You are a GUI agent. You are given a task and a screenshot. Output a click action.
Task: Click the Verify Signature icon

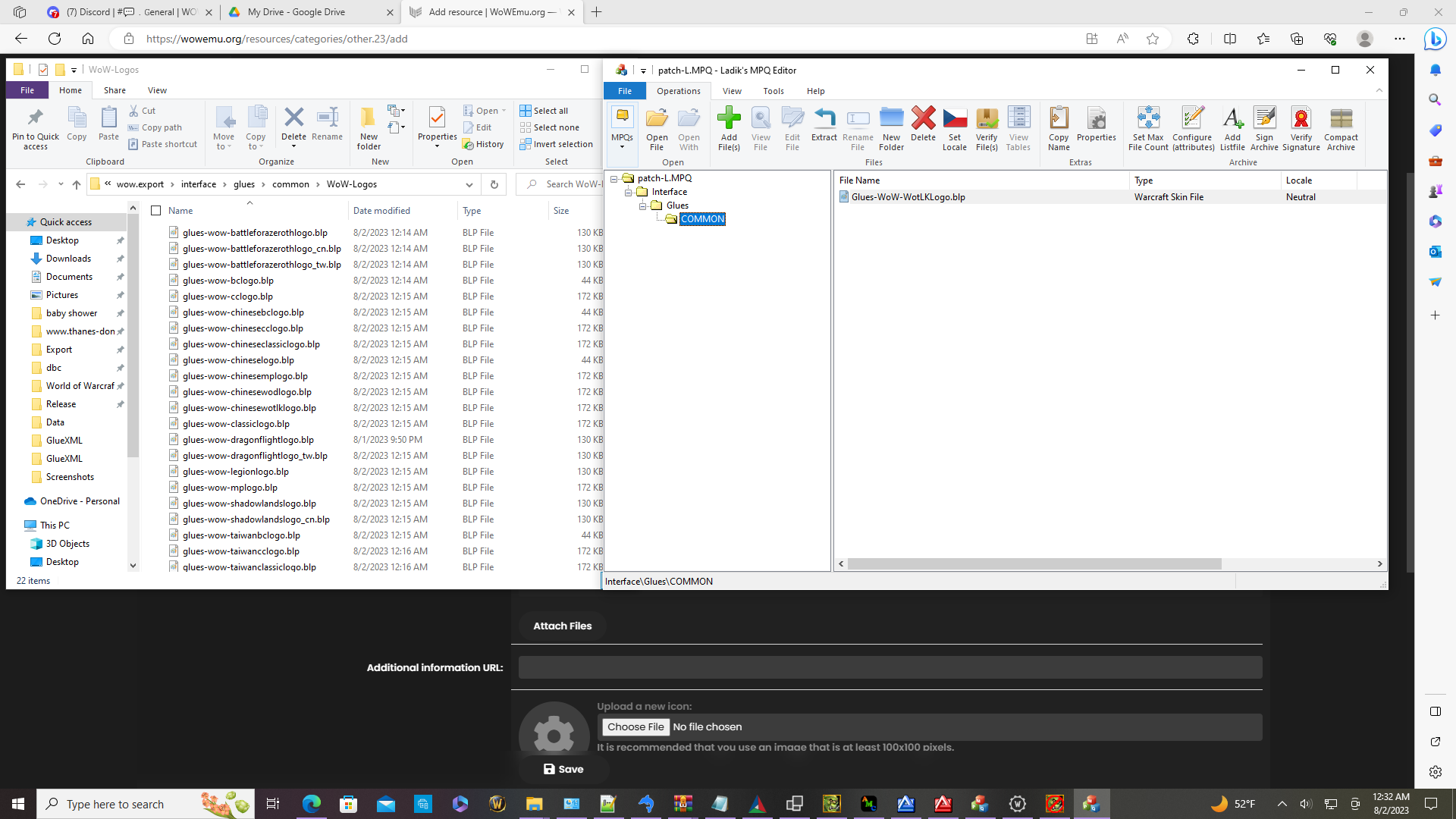pos(1301,118)
